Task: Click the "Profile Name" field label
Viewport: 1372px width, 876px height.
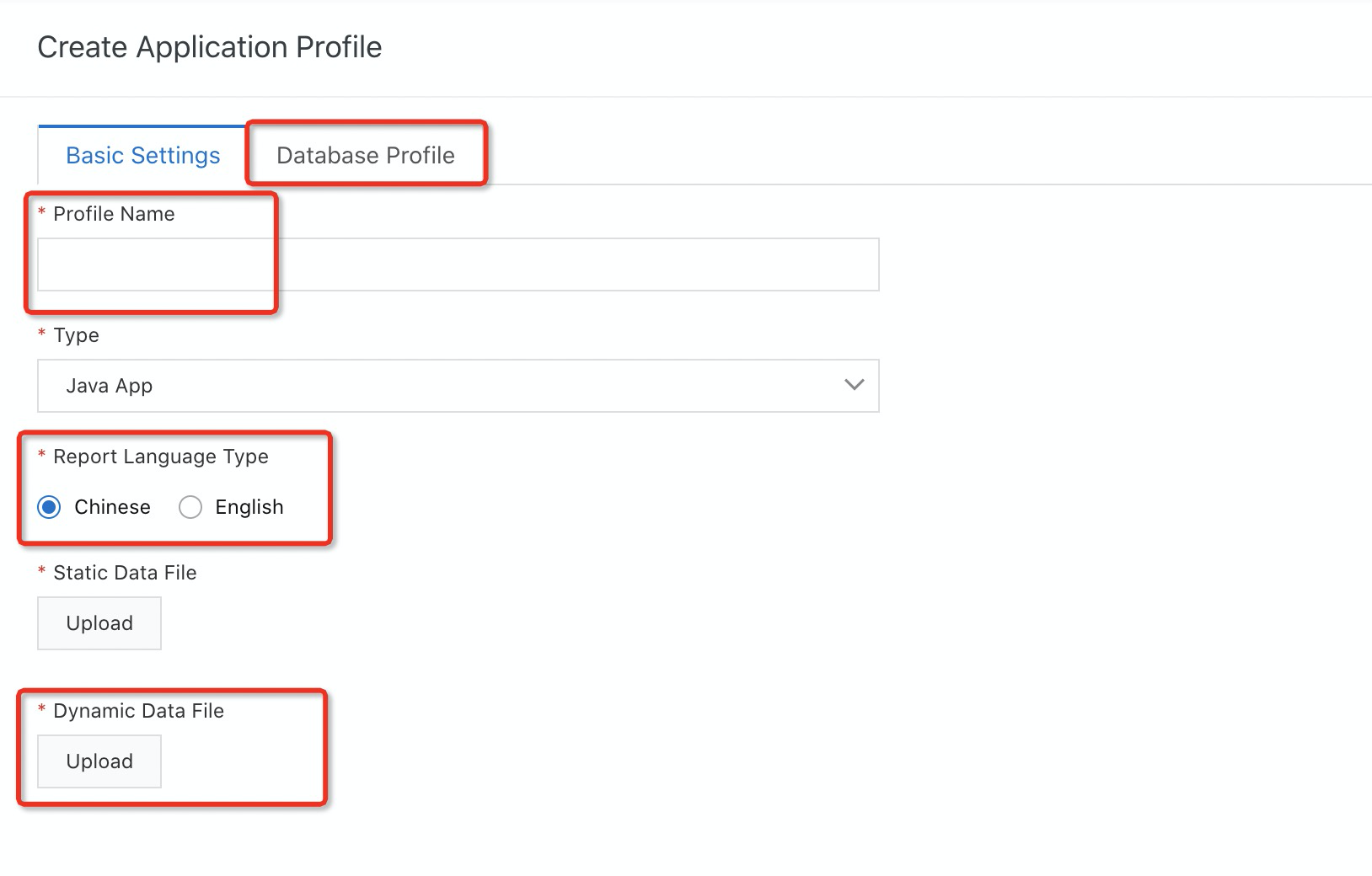Action: (114, 214)
